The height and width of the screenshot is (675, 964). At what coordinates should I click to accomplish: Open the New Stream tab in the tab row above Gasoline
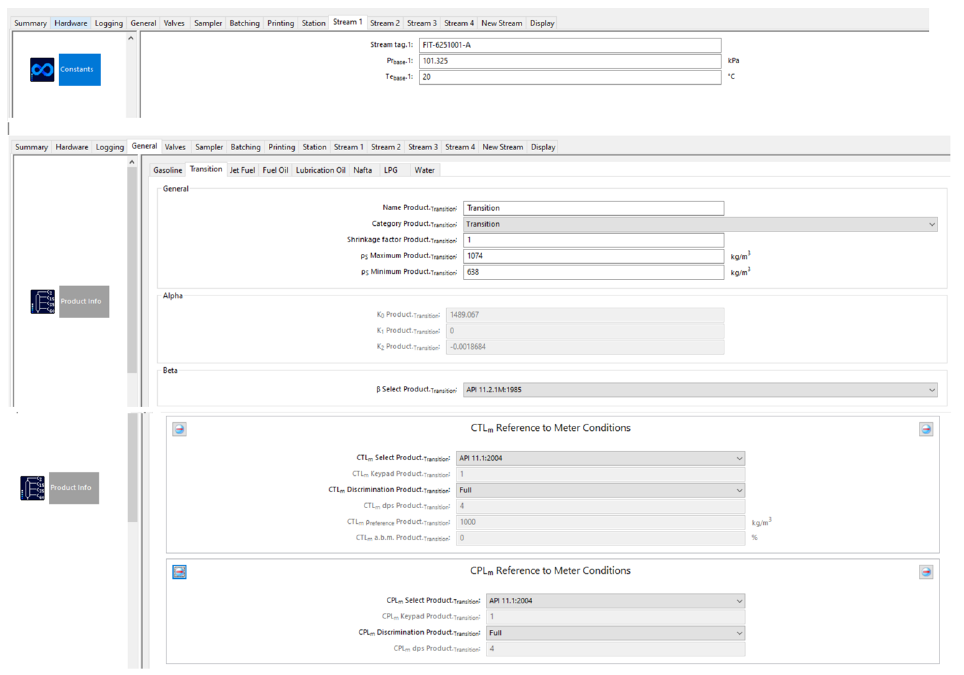click(x=503, y=148)
